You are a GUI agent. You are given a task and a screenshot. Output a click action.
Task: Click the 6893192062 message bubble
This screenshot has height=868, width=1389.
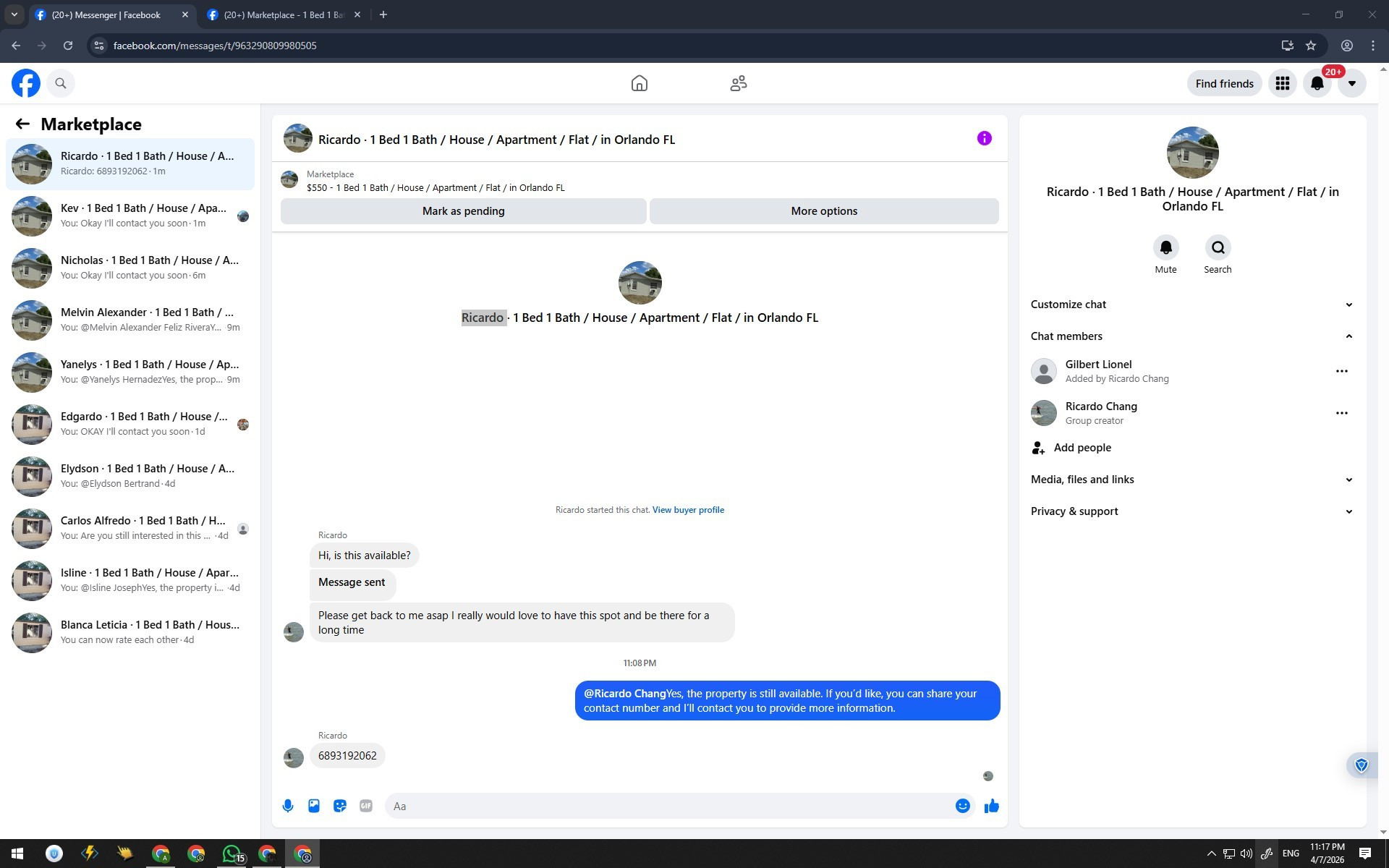coord(347,756)
